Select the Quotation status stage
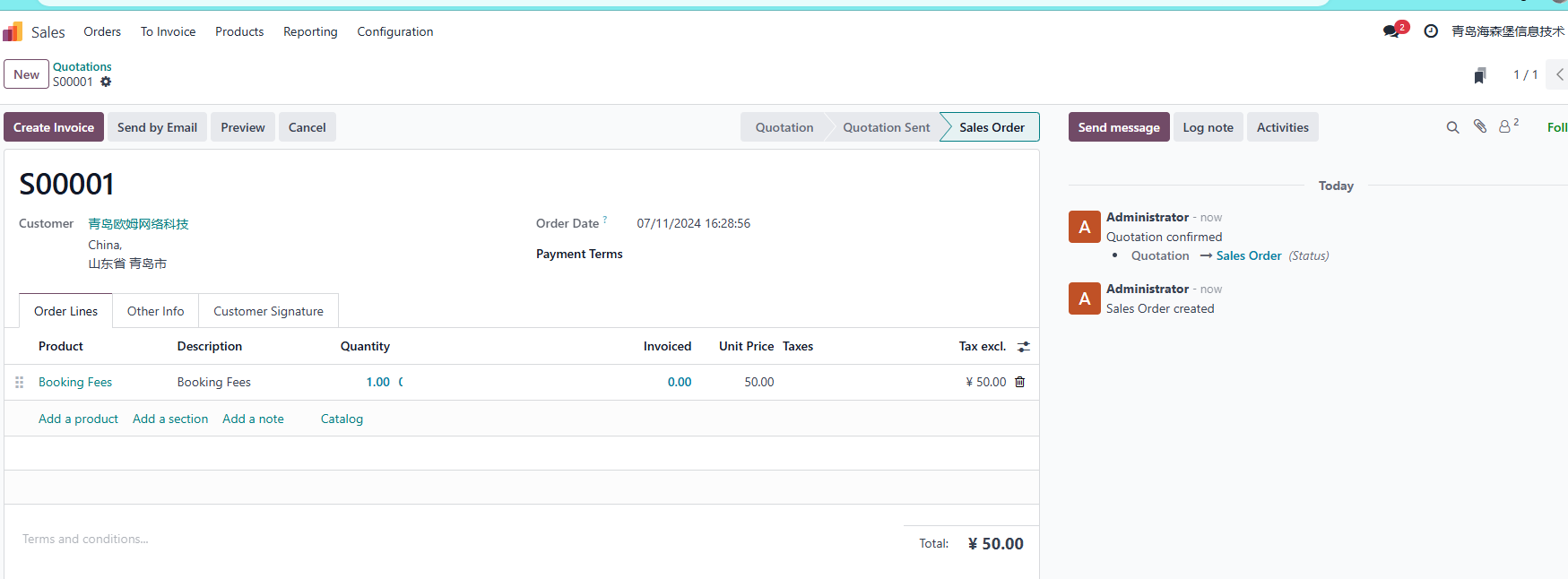Screen dimensions: 1568x579 [784, 127]
